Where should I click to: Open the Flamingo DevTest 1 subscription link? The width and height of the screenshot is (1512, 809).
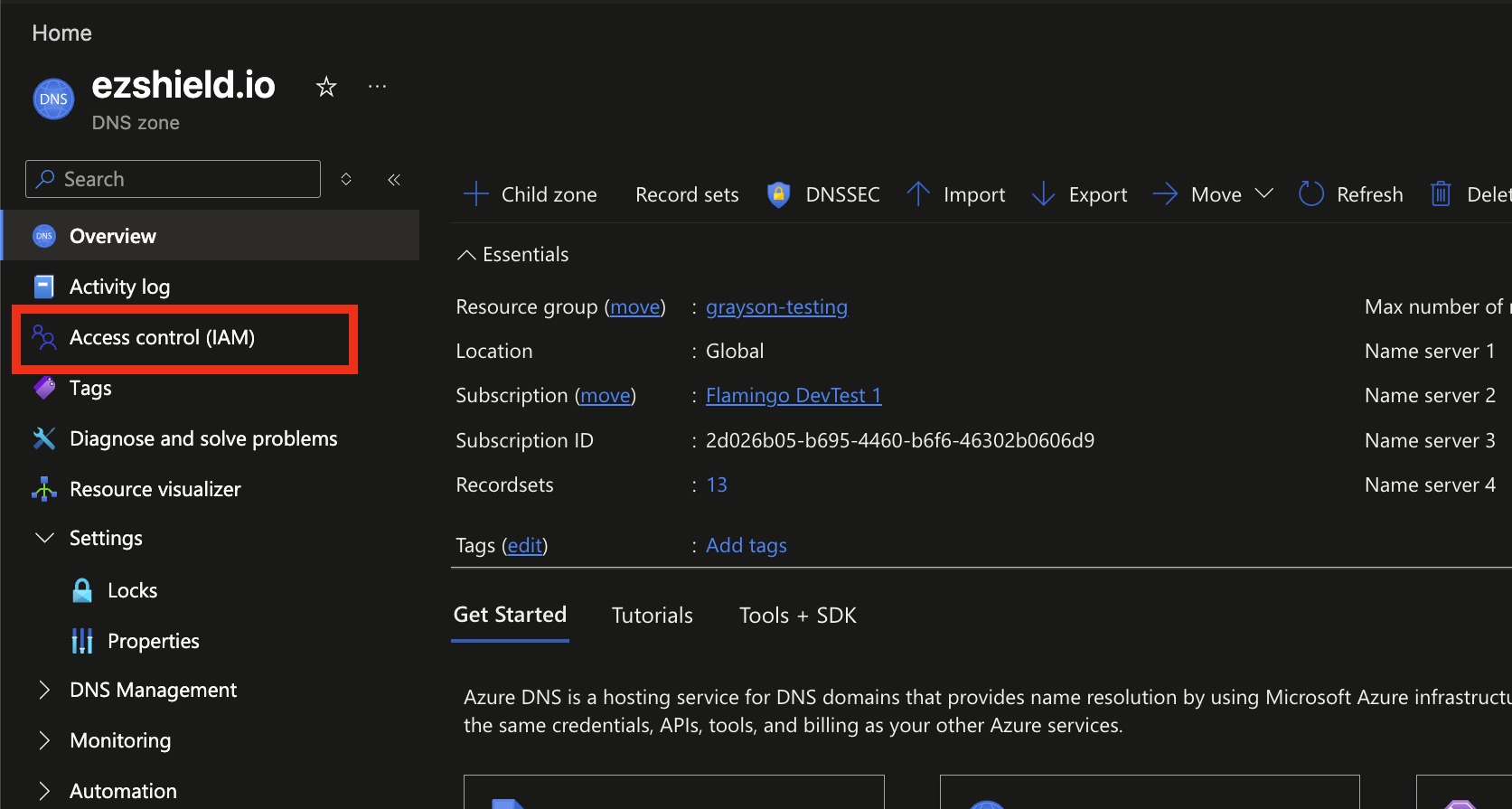(794, 396)
